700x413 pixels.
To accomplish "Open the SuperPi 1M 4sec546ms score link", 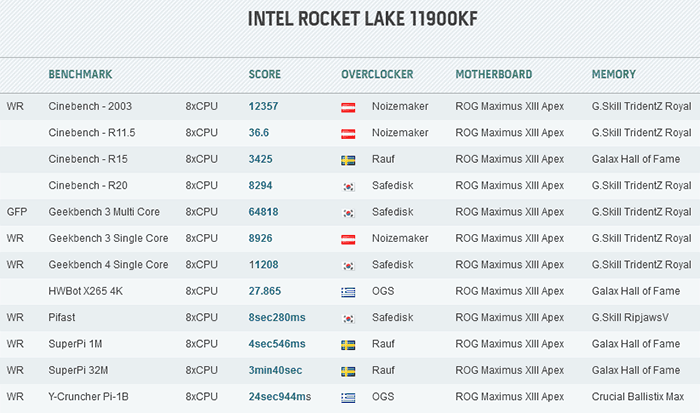I will click(277, 344).
